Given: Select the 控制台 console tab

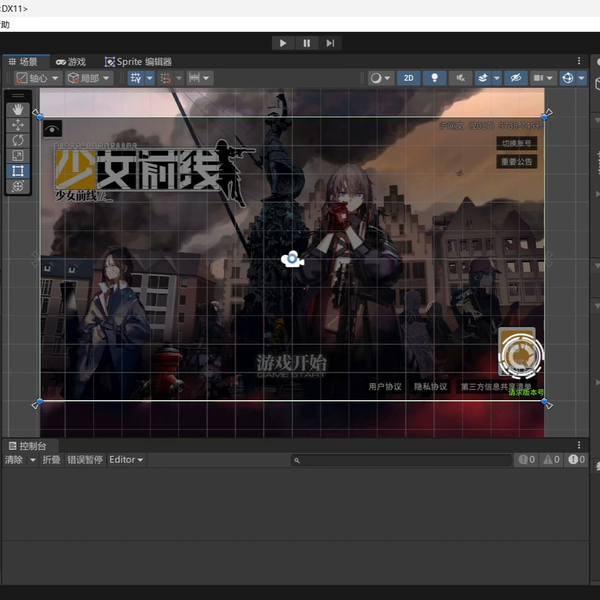Looking at the screenshot, I should click(x=28, y=446).
